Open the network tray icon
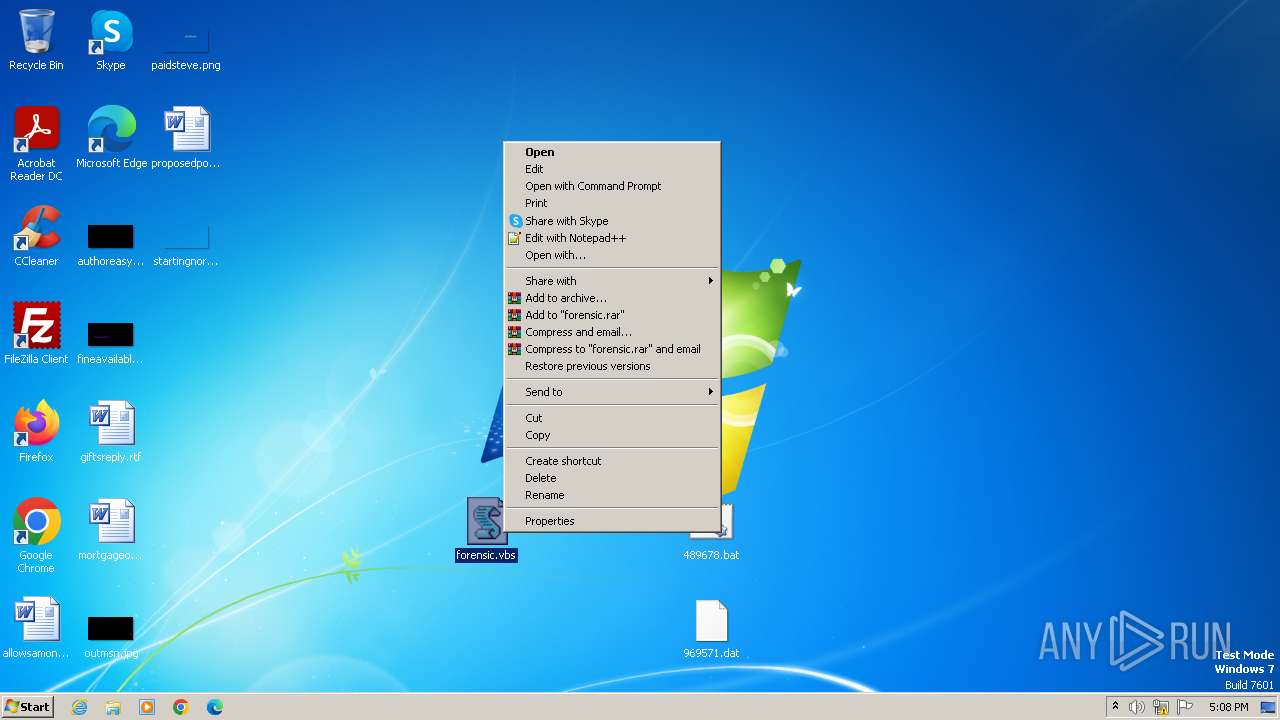The image size is (1280, 720). pyautogui.click(x=1161, y=707)
